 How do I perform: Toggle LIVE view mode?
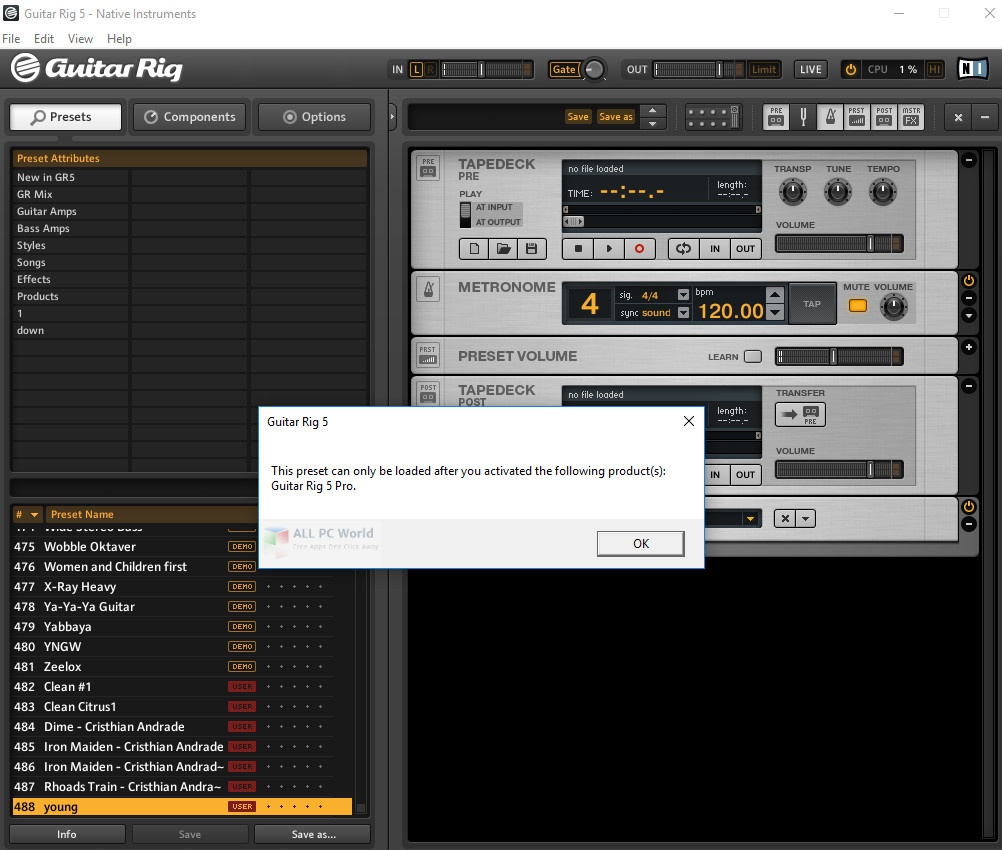click(x=810, y=69)
